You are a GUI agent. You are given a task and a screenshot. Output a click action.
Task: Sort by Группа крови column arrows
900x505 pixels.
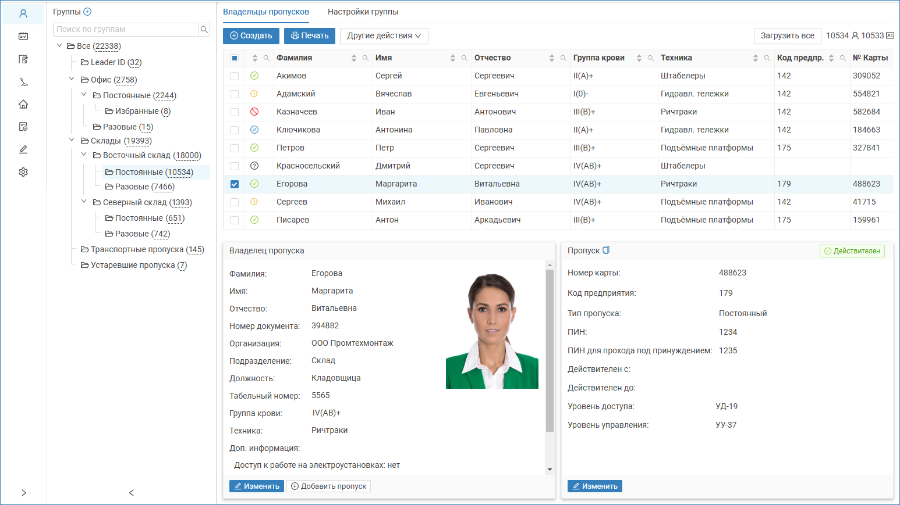[639, 58]
